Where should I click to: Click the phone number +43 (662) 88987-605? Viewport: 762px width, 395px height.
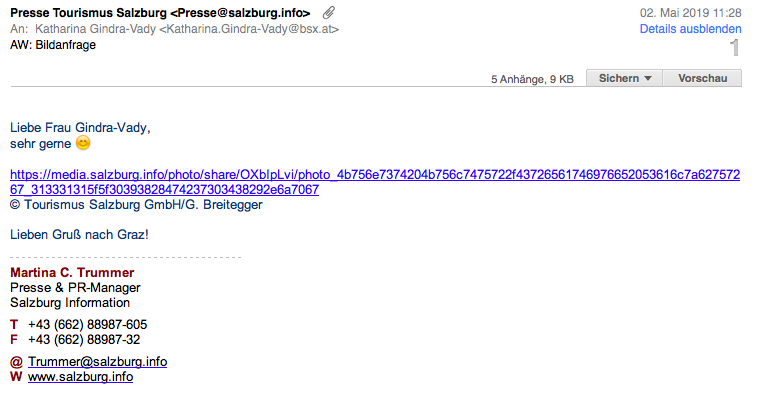[x=87, y=324]
